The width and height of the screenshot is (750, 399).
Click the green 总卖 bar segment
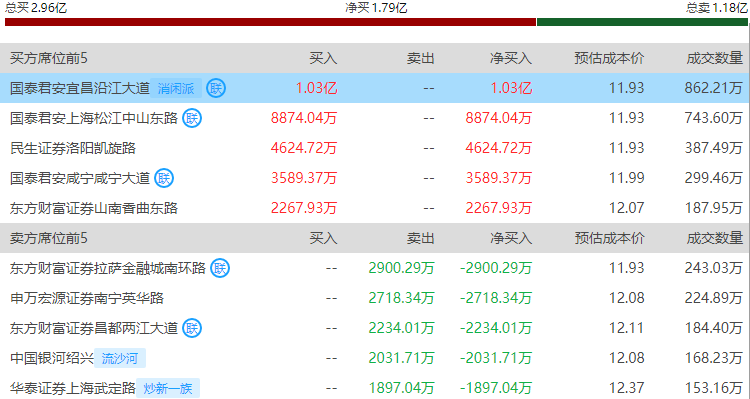pos(642,22)
